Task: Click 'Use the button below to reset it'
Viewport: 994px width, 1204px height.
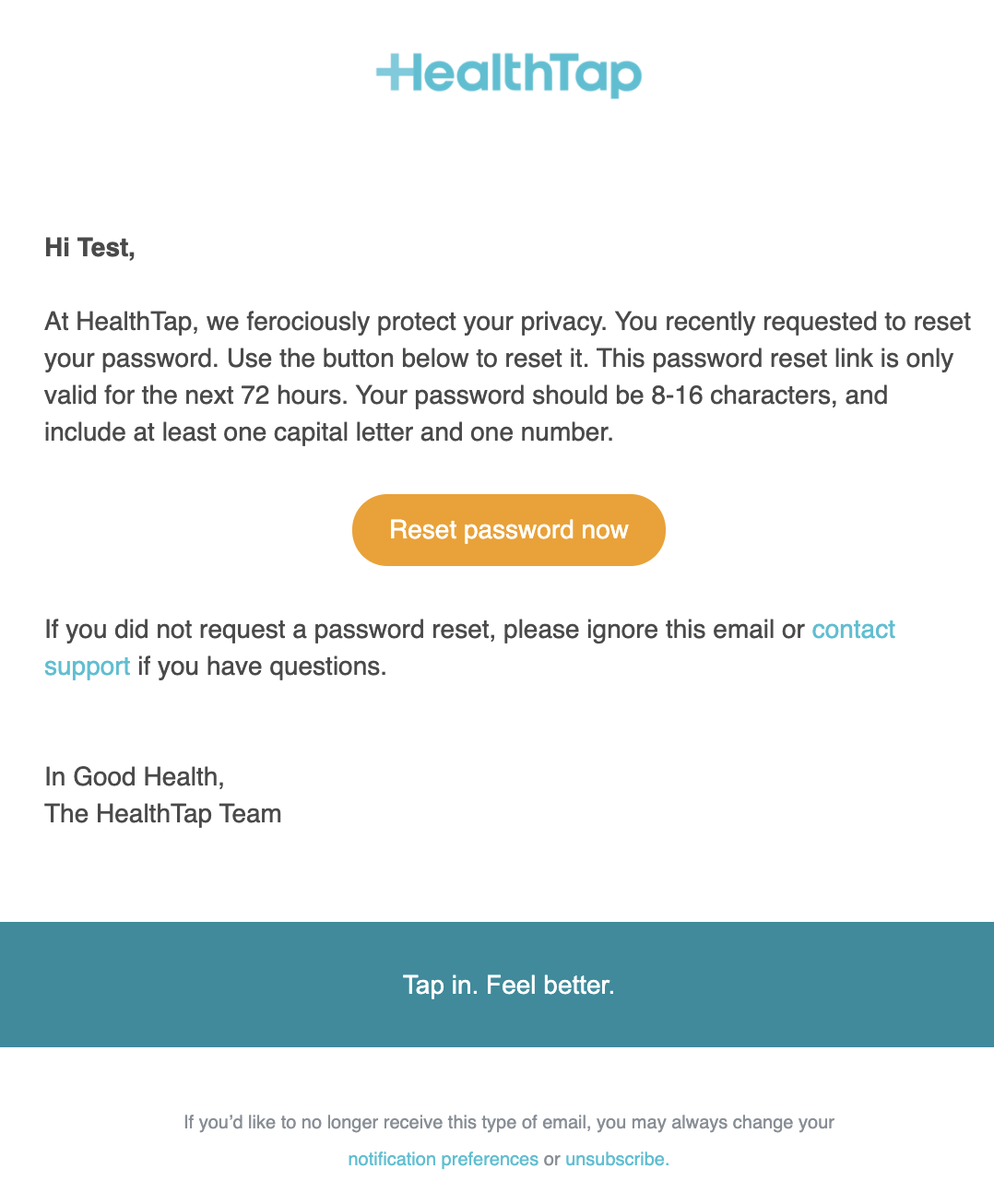Action: click(x=407, y=359)
